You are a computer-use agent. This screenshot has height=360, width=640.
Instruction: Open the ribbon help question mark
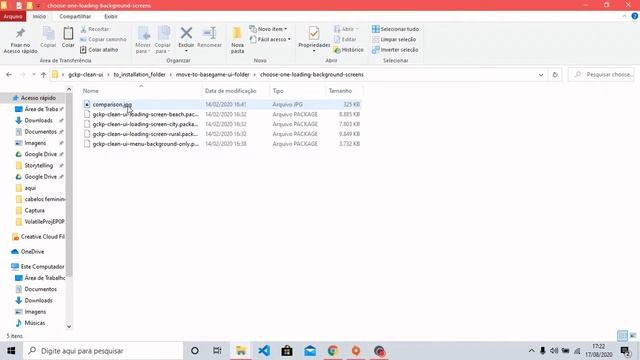click(x=635, y=16)
